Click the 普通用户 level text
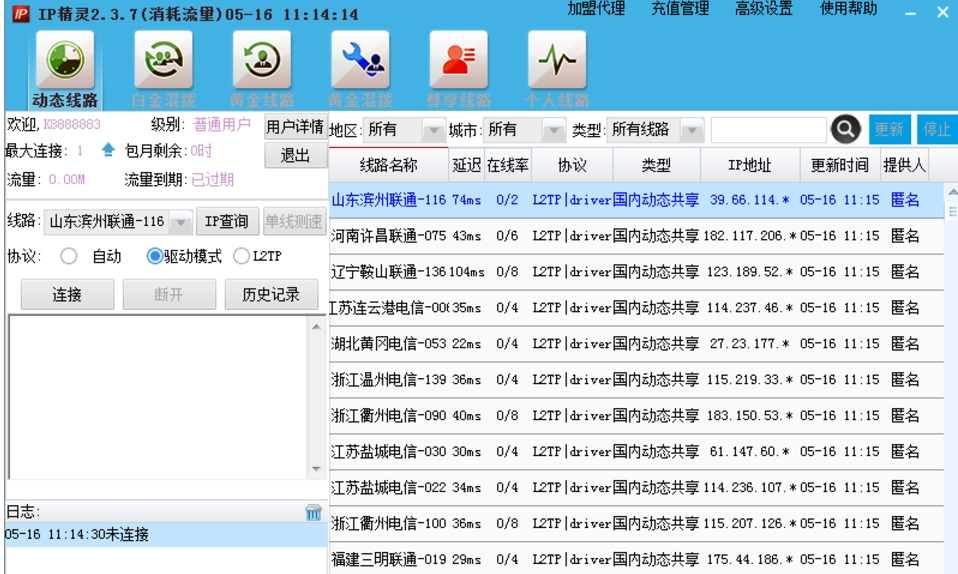The width and height of the screenshot is (958, 574). click(222, 125)
